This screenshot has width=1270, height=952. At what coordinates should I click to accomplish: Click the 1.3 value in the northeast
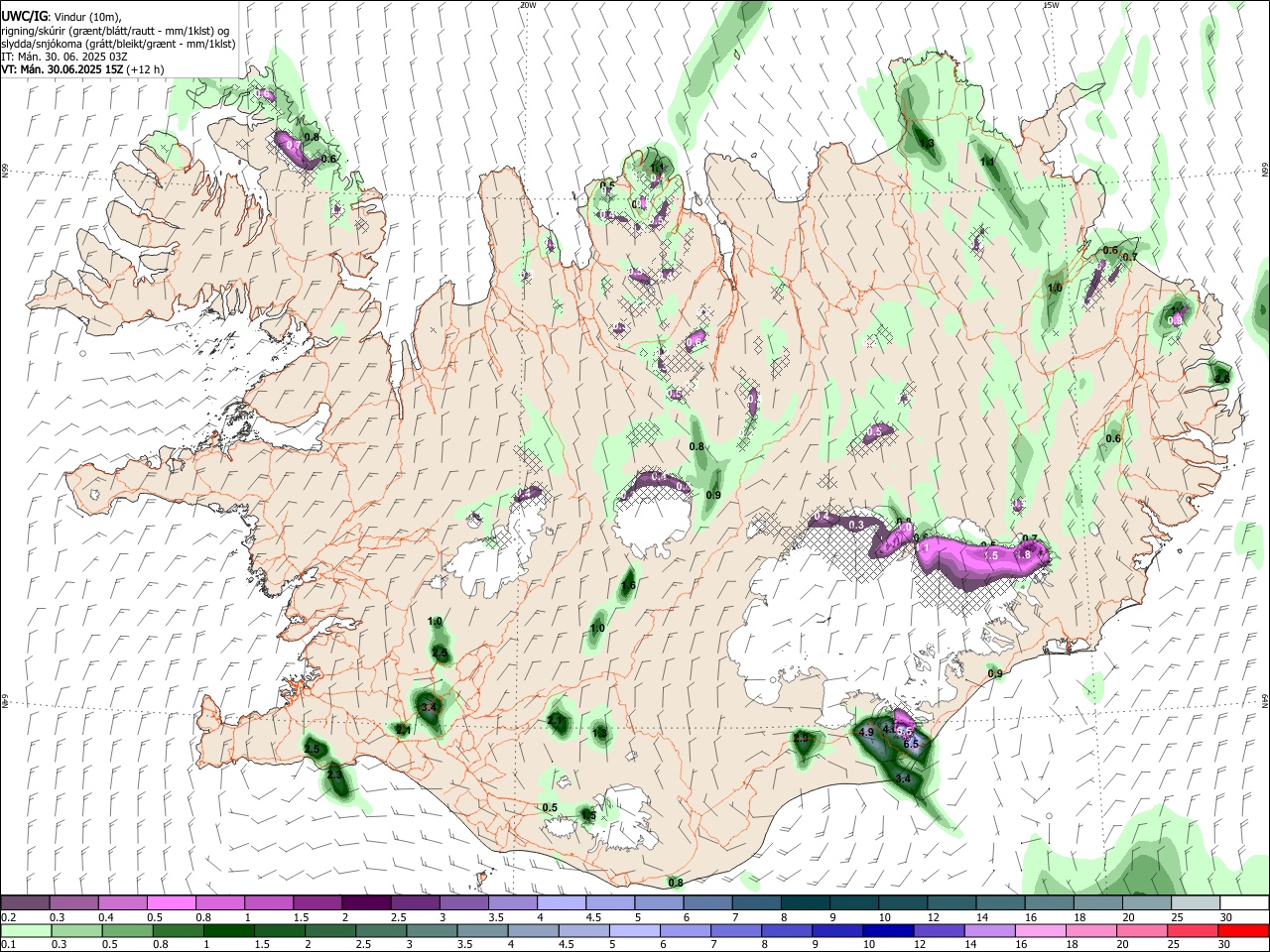[x=928, y=144]
